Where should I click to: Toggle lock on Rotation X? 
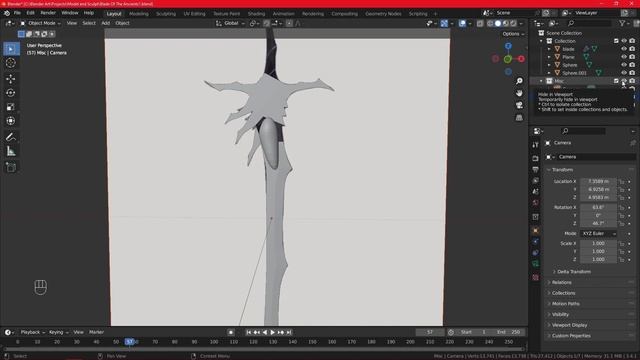(x=621, y=208)
